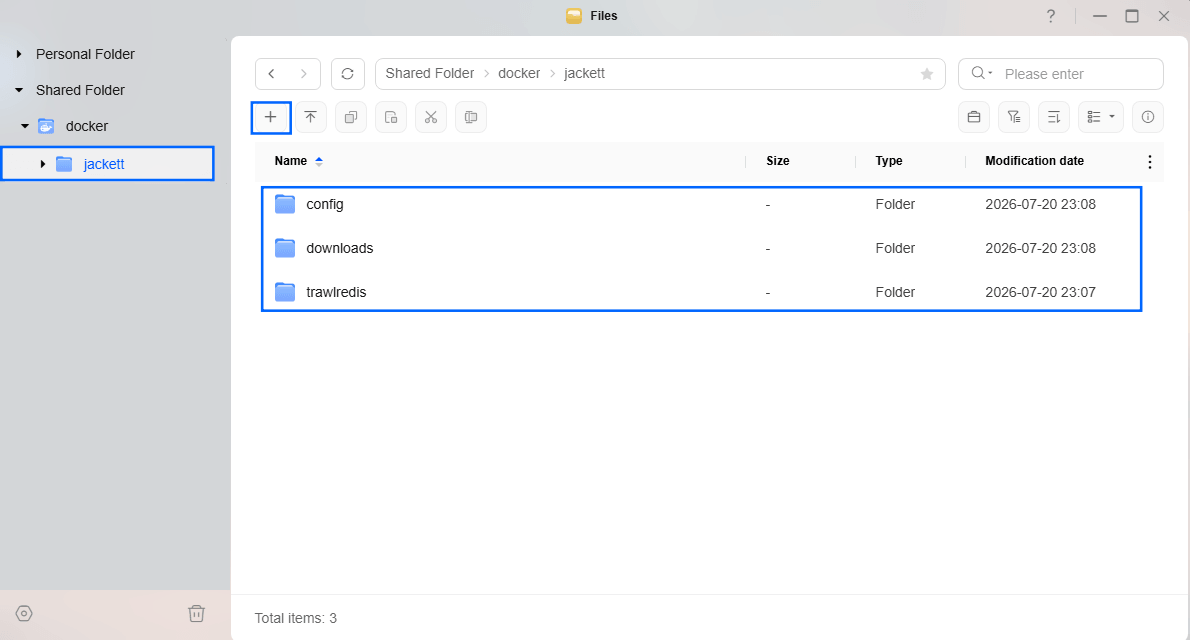Click the Files app title icon
The width and height of the screenshot is (1190, 640).
[575, 16]
